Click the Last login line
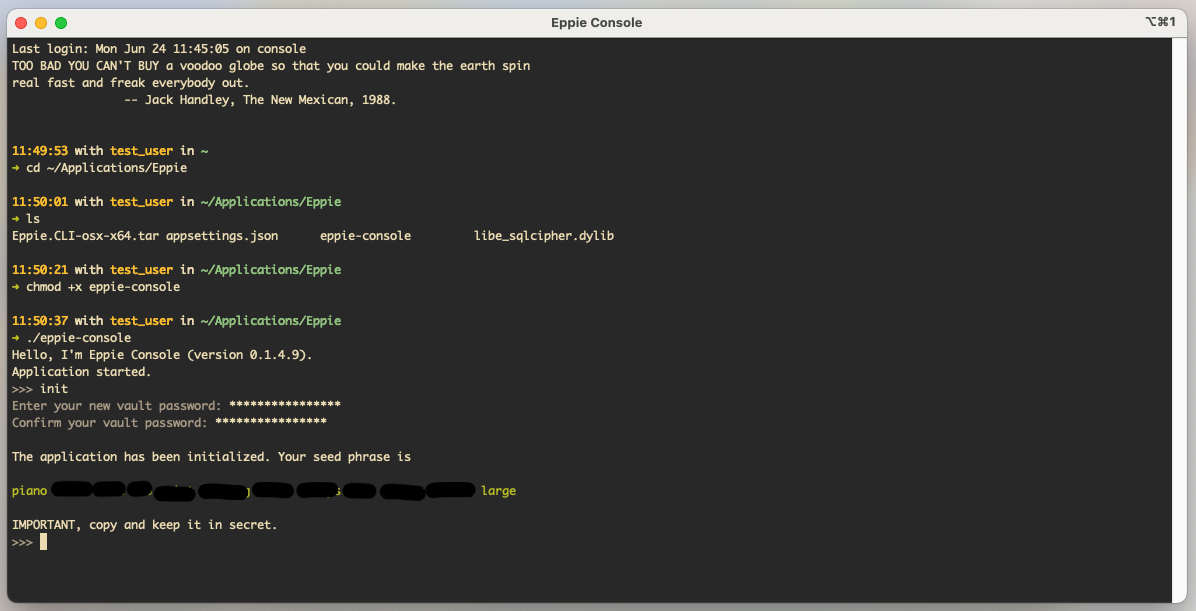The width and height of the screenshot is (1196, 611). pyautogui.click(x=159, y=49)
